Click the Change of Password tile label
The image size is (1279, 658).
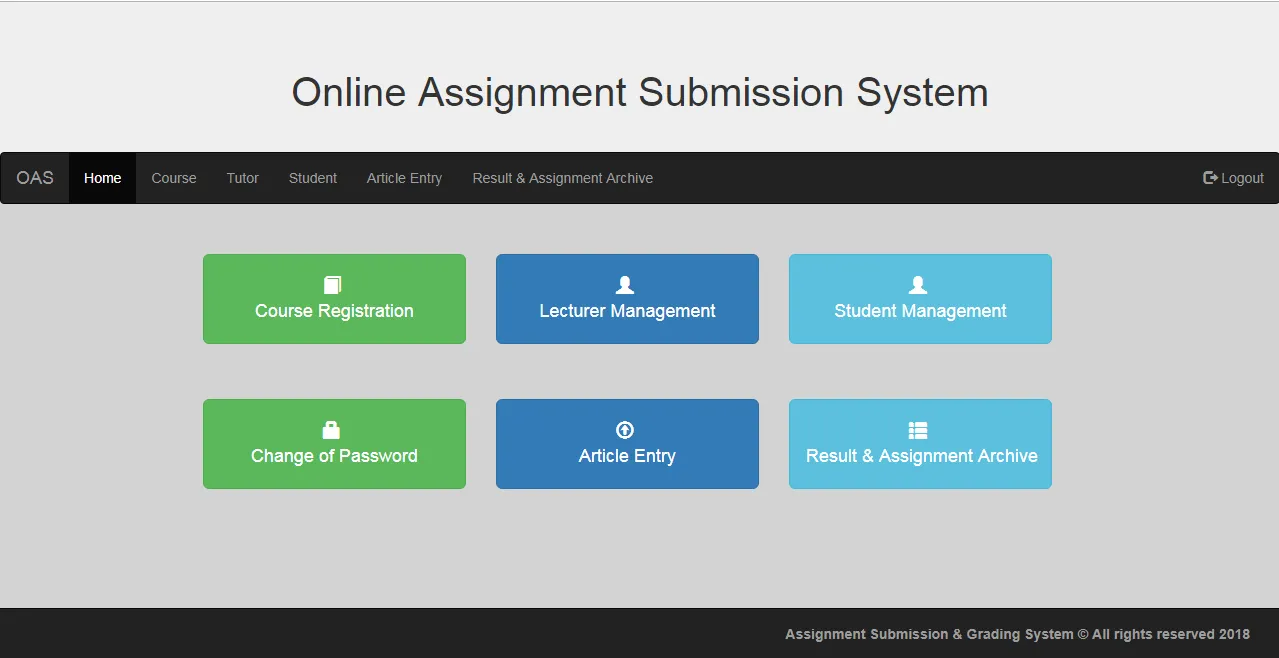[x=334, y=456]
